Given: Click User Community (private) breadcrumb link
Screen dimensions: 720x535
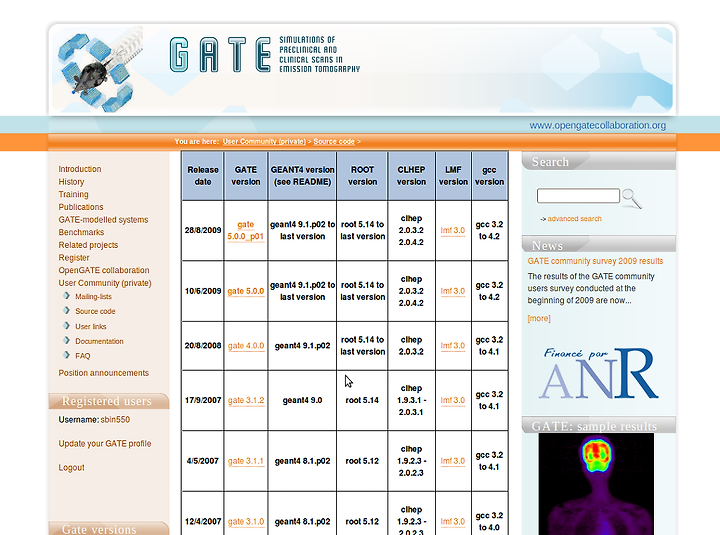Looking at the screenshot, I should coord(264,141).
